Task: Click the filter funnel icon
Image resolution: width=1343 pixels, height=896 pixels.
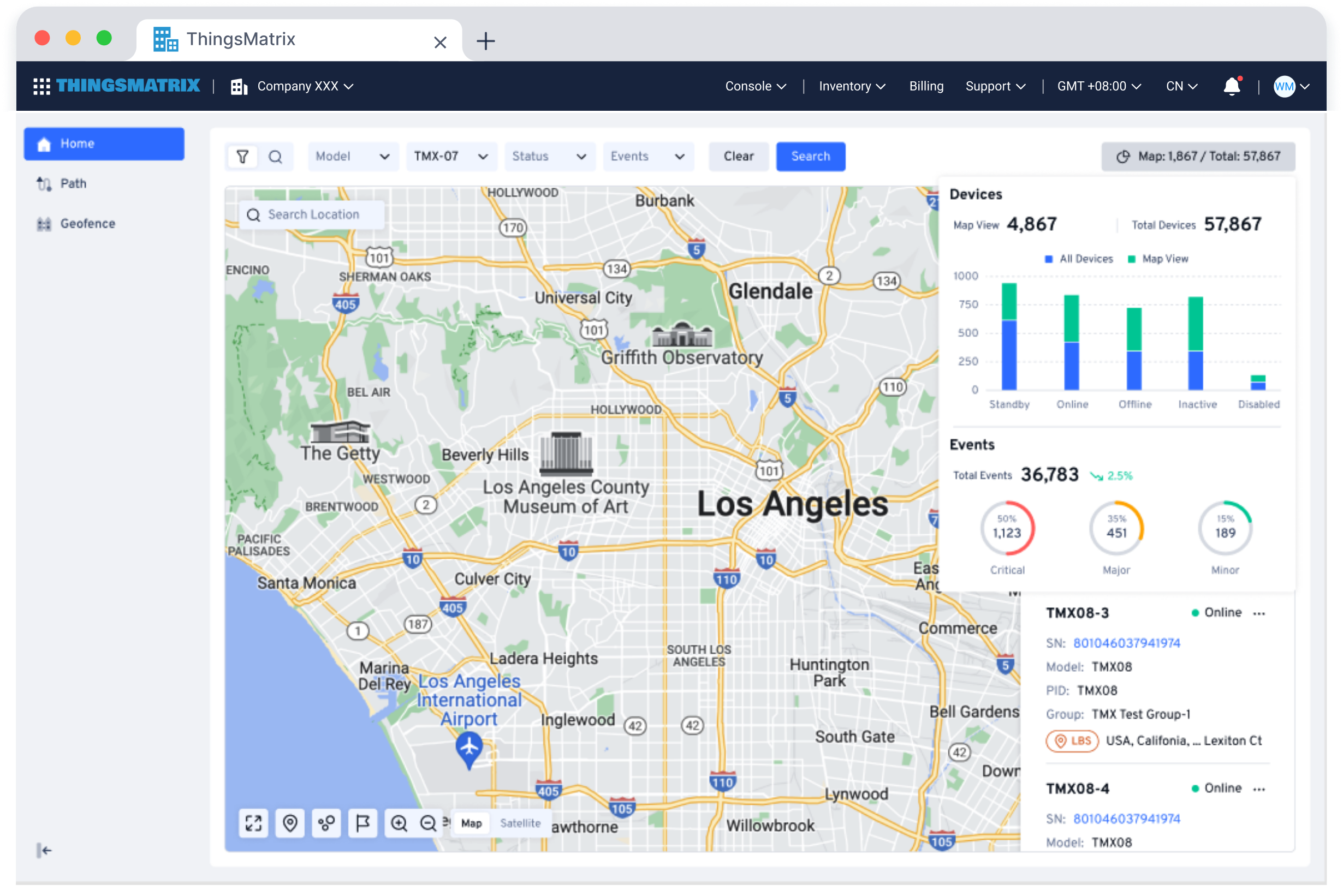Action: coord(242,157)
